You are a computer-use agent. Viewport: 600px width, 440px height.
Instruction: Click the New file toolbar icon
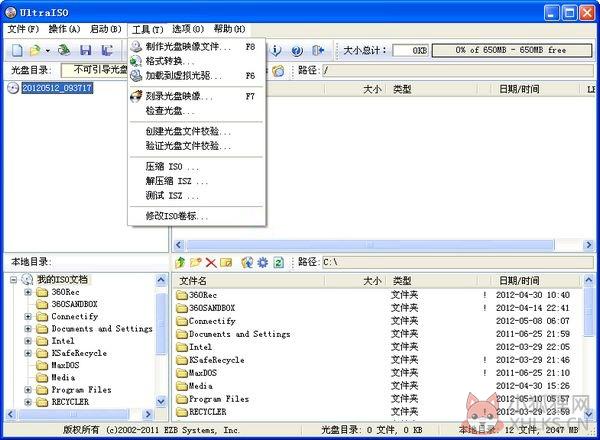[x=17, y=50]
